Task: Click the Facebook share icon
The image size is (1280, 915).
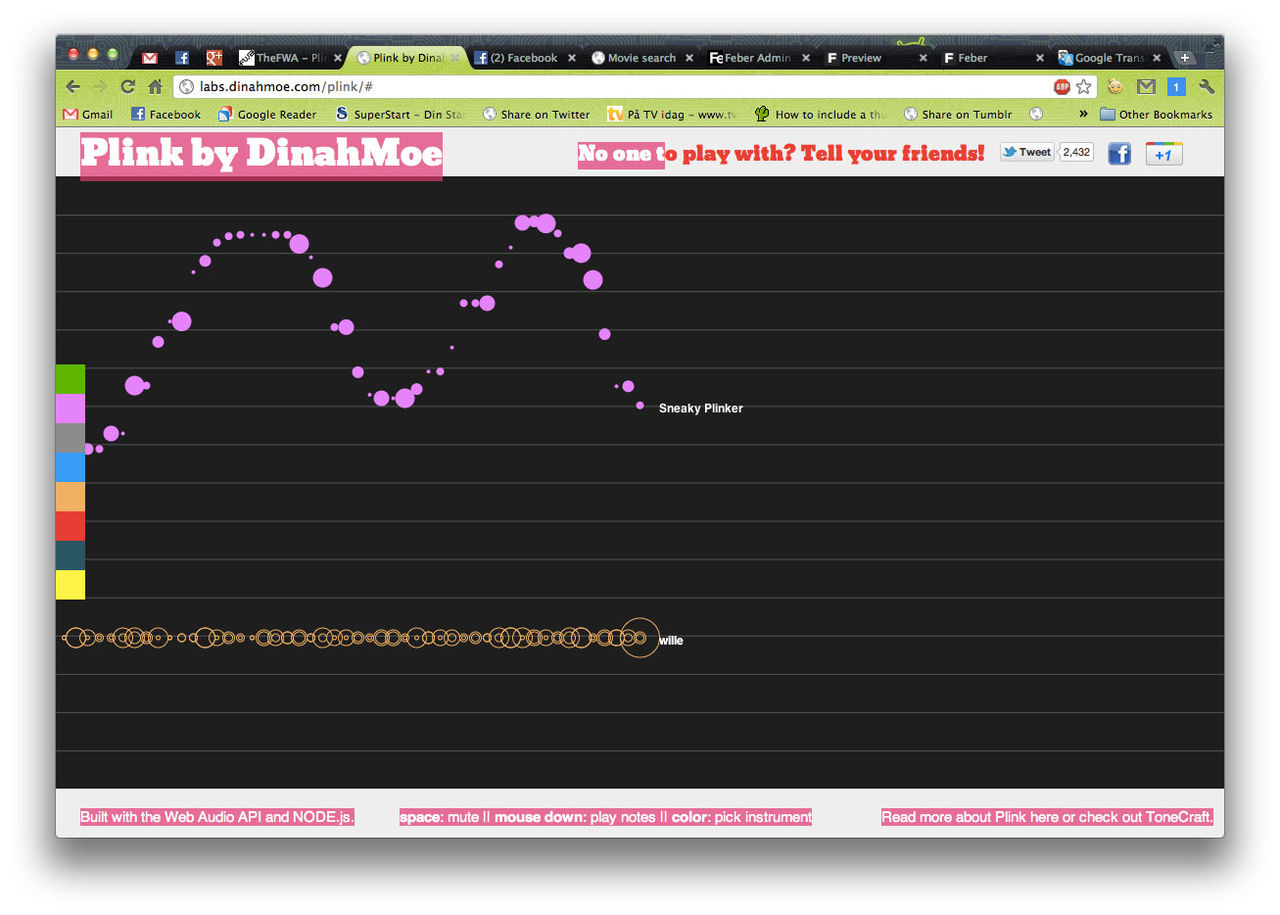Action: pos(1119,153)
